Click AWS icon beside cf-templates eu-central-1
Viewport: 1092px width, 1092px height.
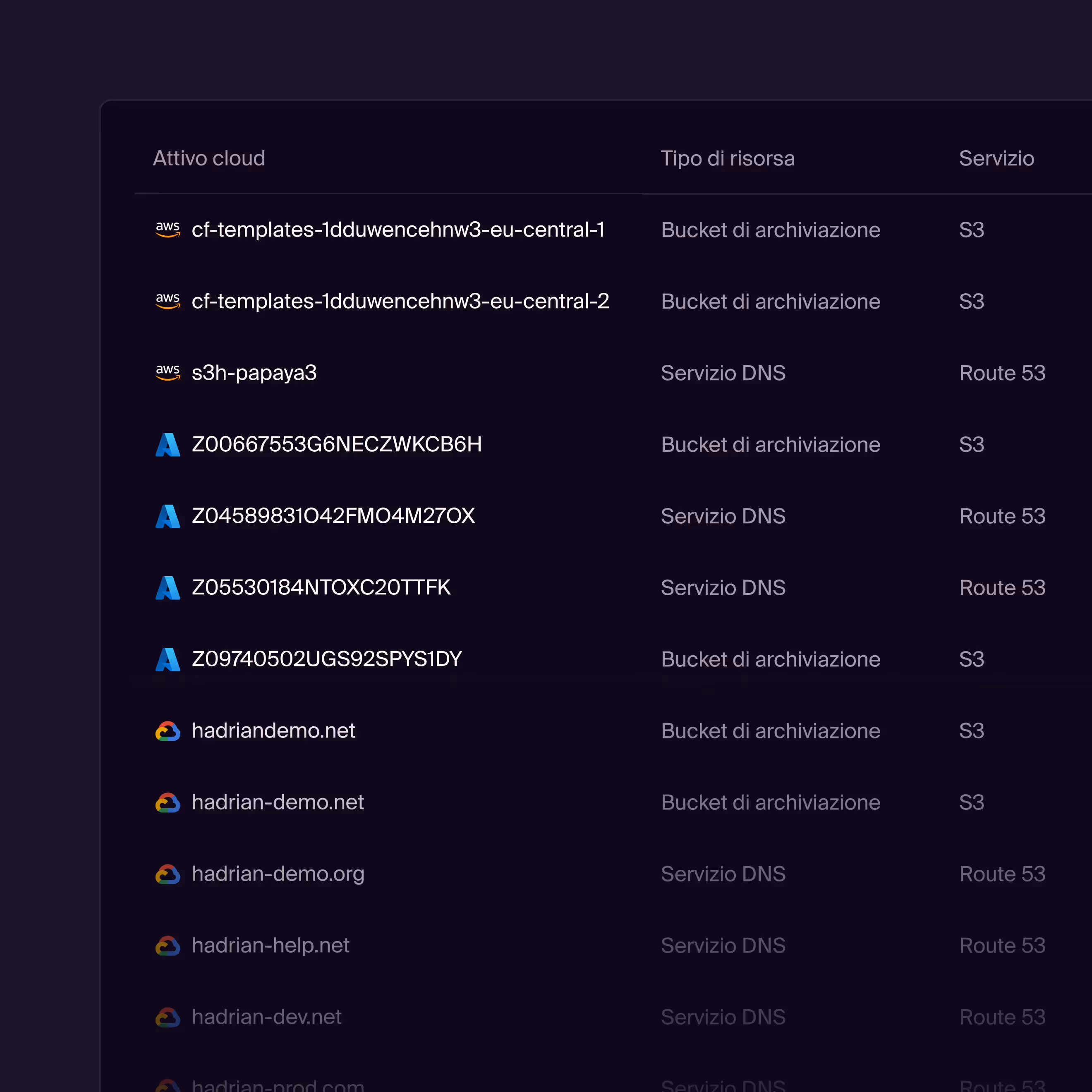pos(168,230)
